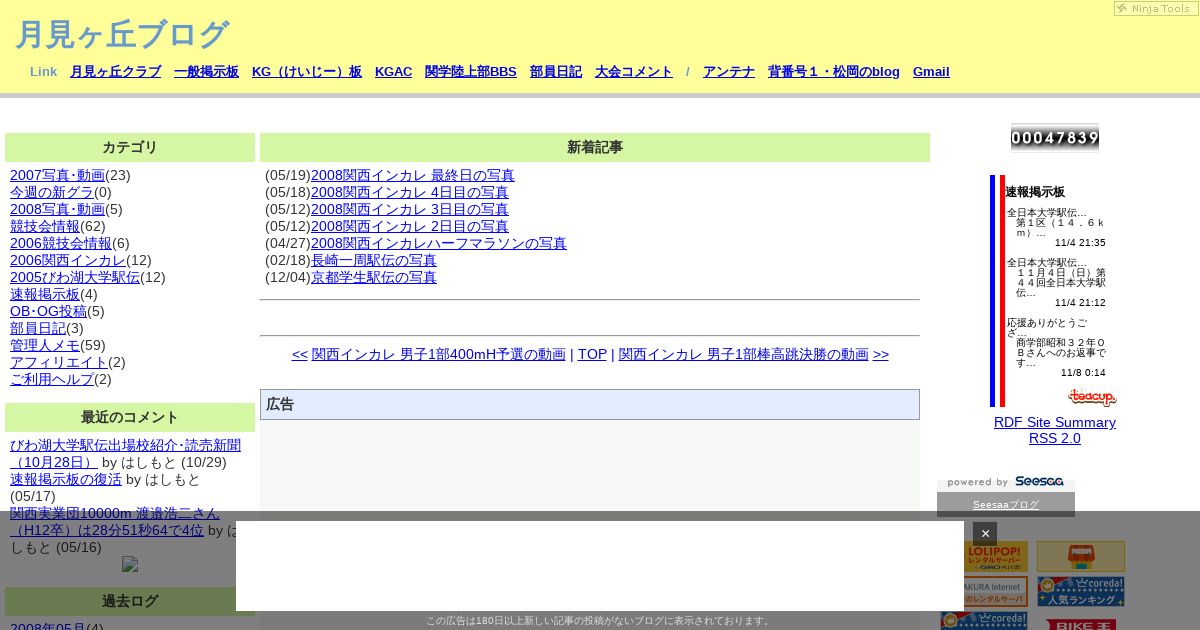
Task: Open 背番号１・松岡のblog link
Action: 834,72
